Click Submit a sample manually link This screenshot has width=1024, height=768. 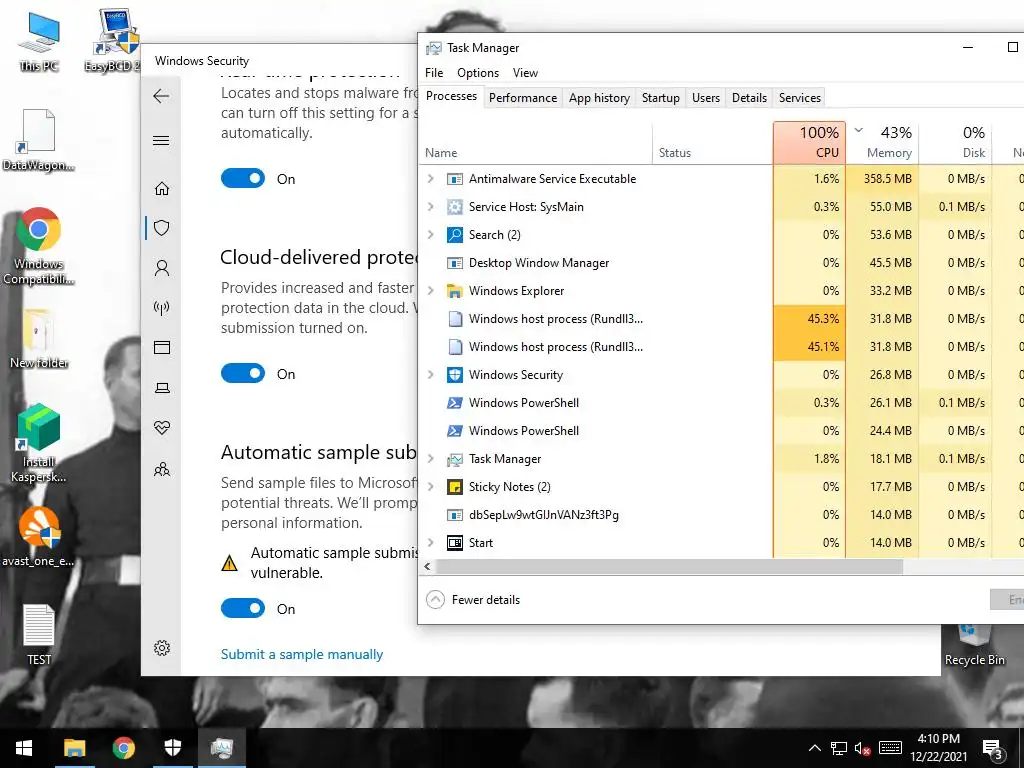coord(302,654)
